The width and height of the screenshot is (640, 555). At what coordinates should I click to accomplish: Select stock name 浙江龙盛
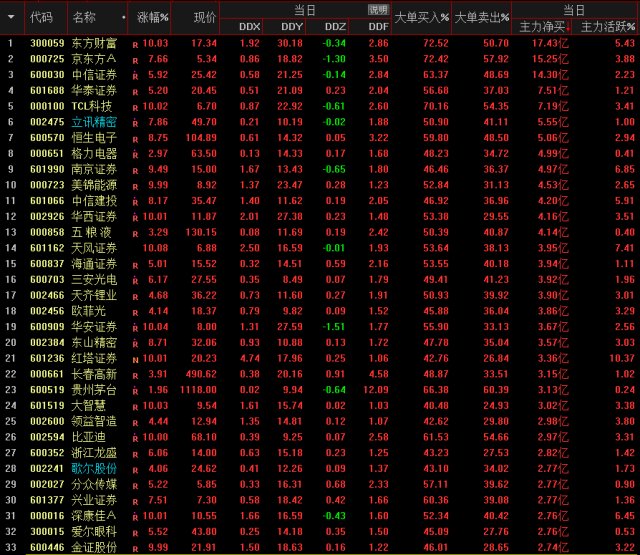(x=94, y=453)
